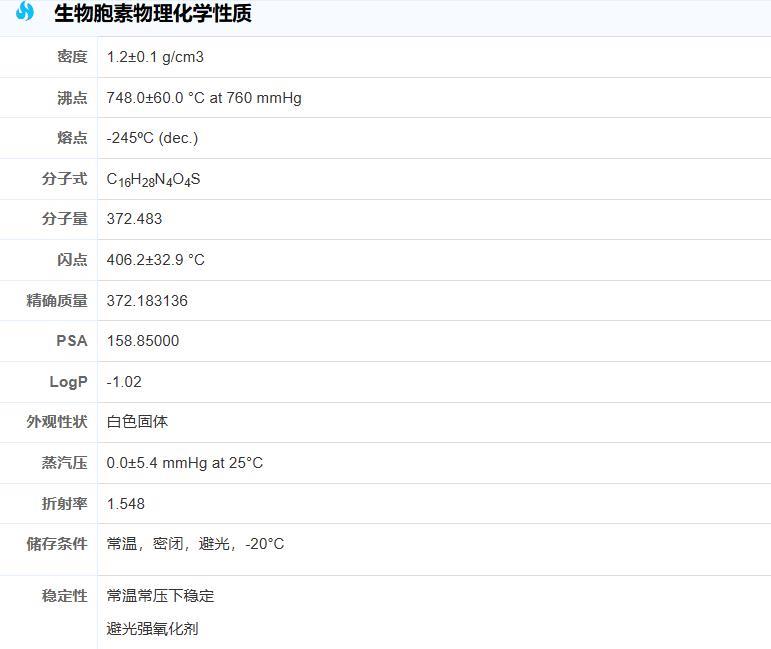Click the 沸点 row label
This screenshot has width=771, height=649.
tap(72, 98)
